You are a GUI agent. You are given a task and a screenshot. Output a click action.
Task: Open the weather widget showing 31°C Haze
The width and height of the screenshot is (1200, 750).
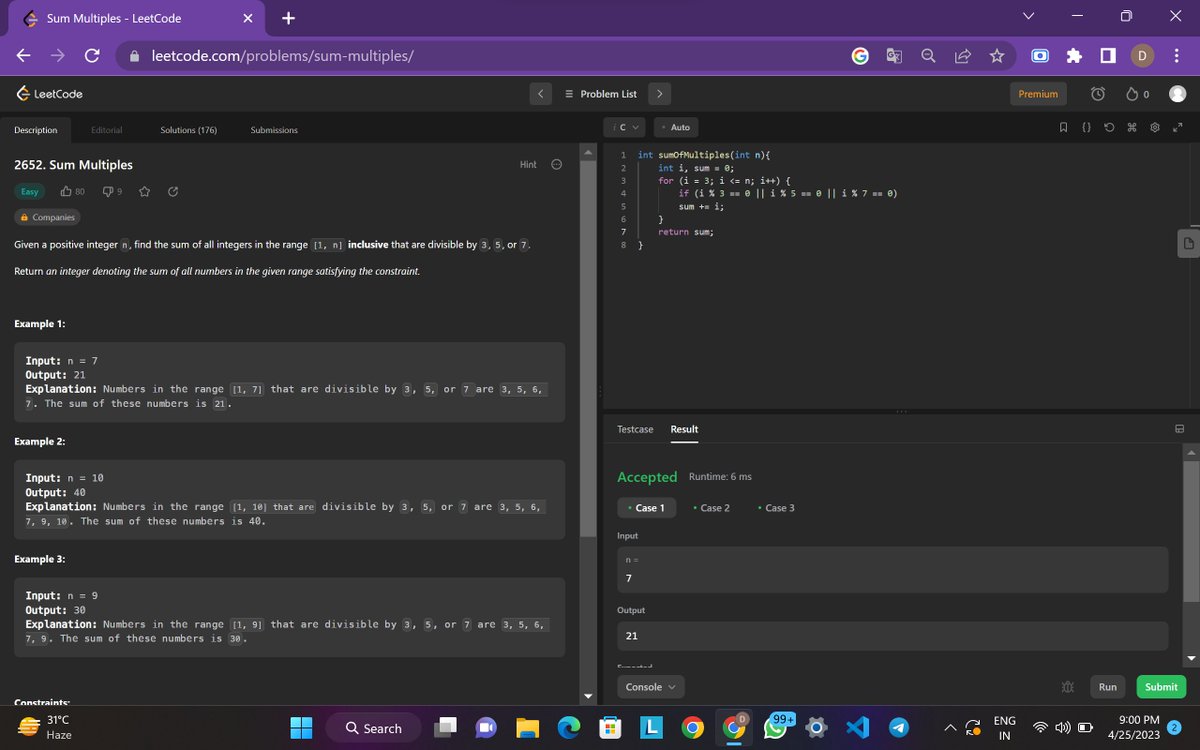[45, 727]
